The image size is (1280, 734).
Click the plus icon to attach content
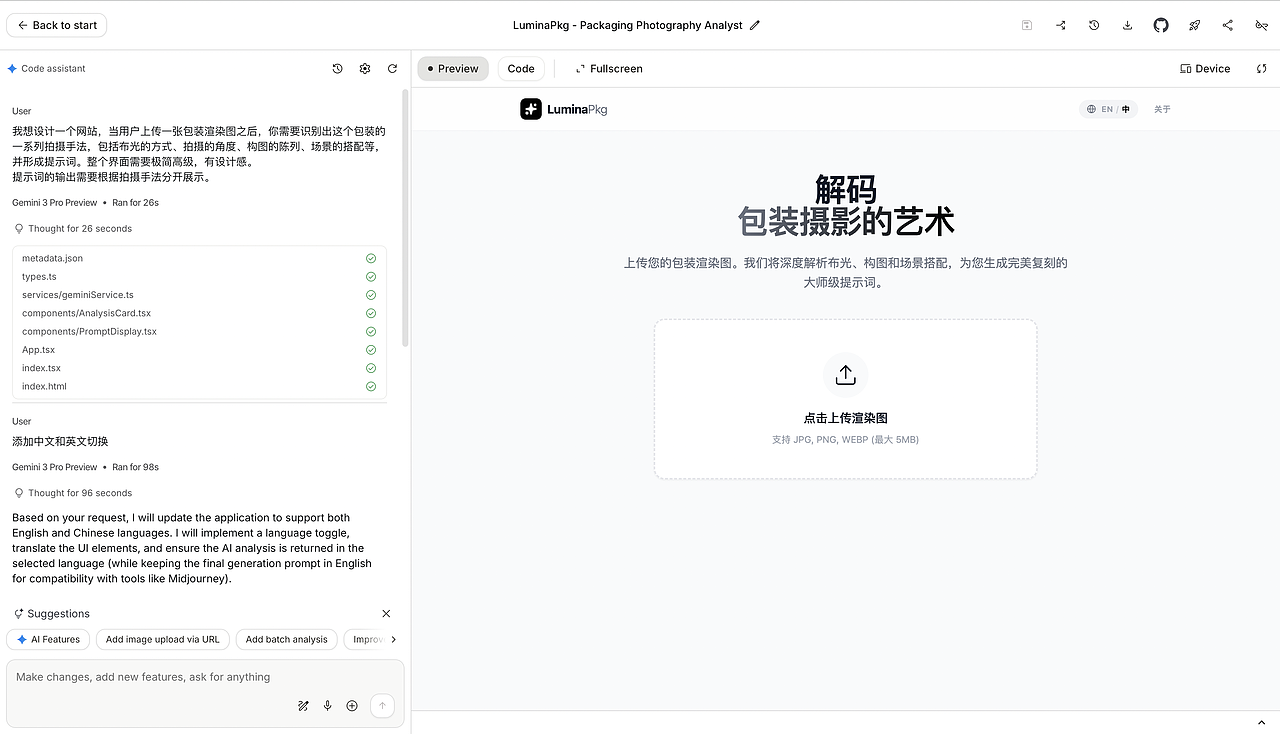(352, 705)
